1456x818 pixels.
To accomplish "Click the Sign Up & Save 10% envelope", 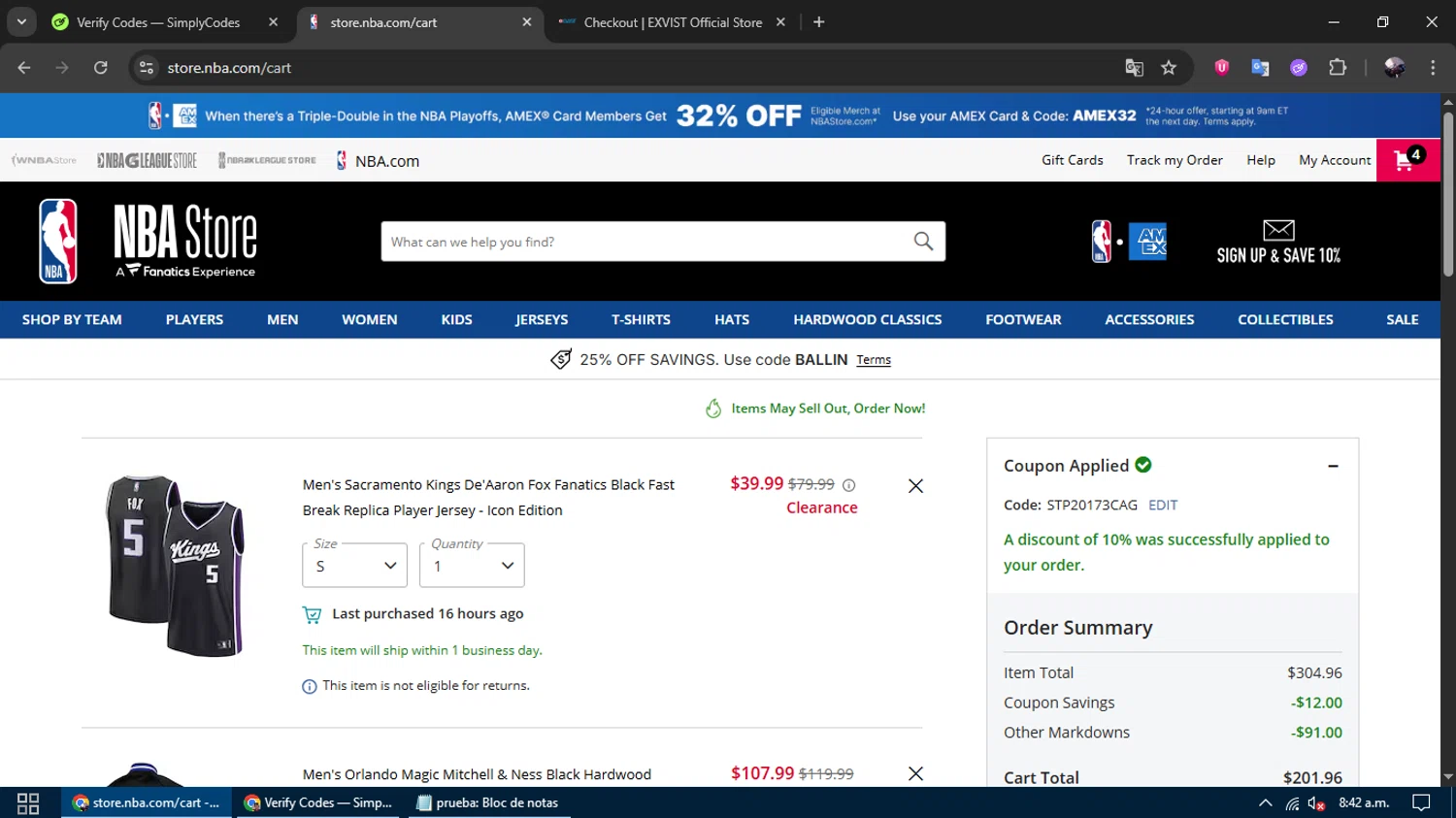I will pos(1278,242).
